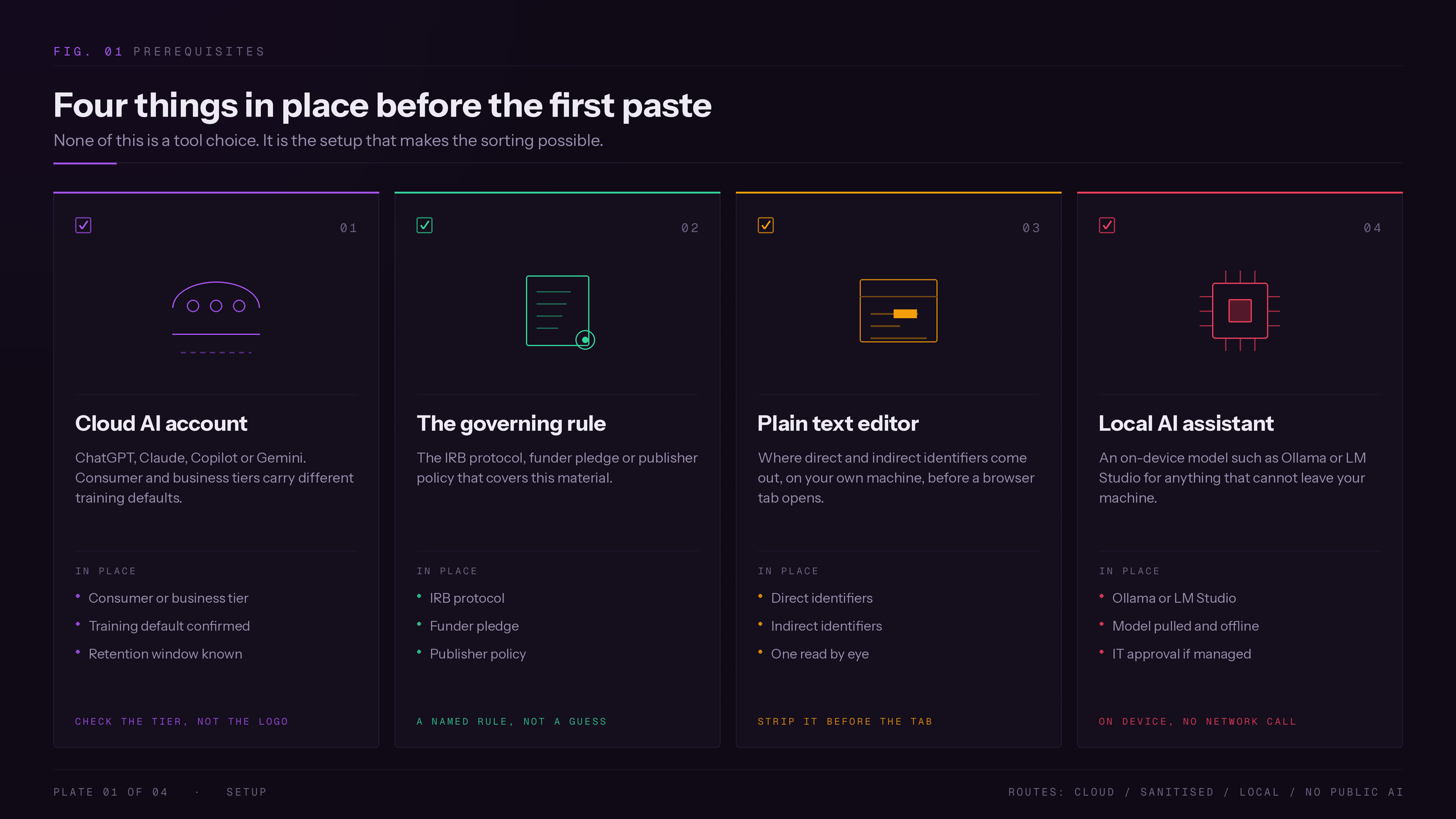Click the 'IT approval if managed' bullet

[x=1182, y=654]
